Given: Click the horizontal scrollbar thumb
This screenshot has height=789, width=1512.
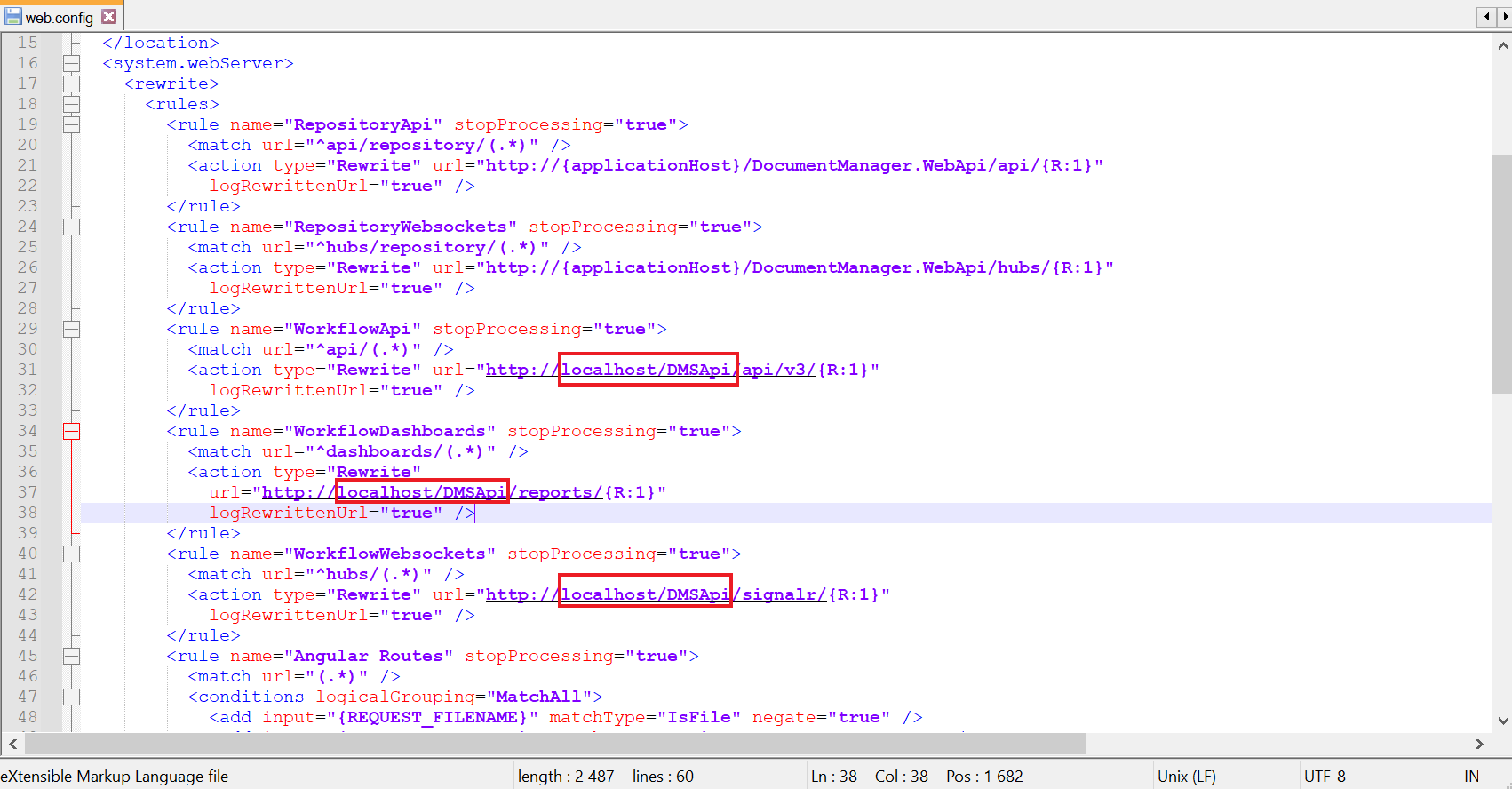Looking at the screenshot, I should (x=555, y=744).
